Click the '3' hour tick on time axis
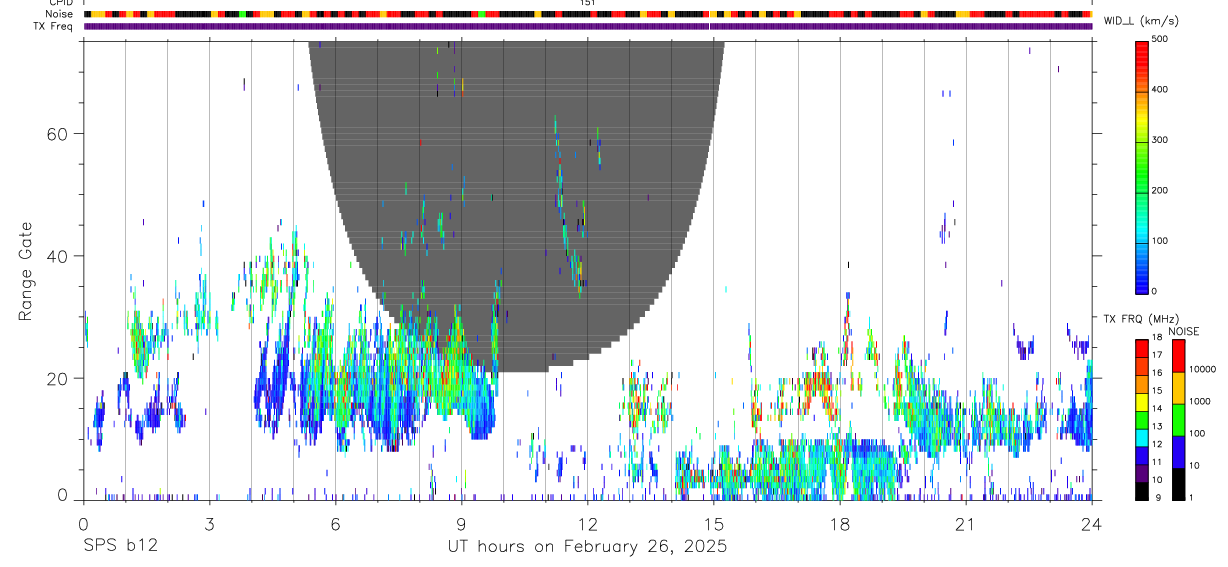 209,524
